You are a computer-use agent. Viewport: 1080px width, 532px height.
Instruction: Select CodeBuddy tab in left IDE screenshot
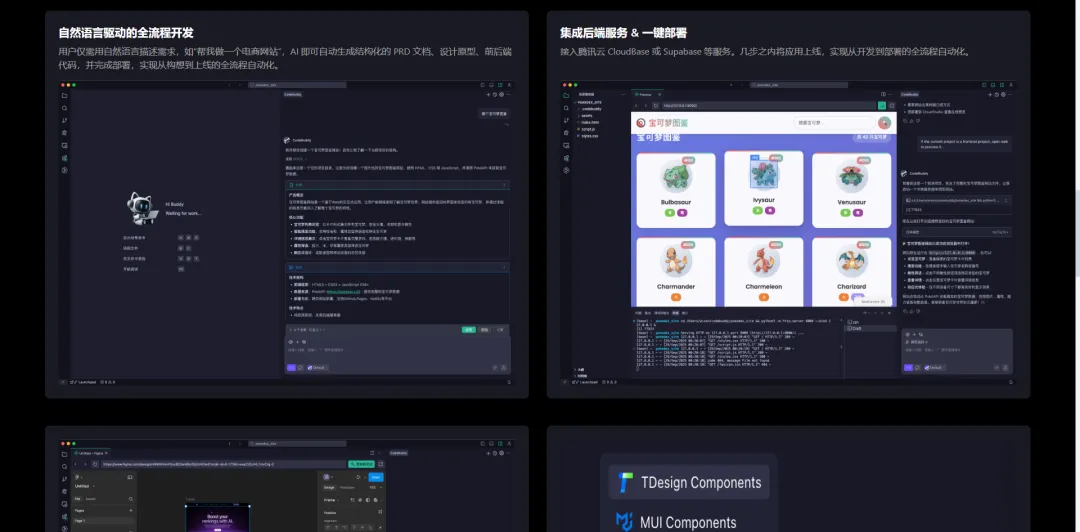coord(293,94)
